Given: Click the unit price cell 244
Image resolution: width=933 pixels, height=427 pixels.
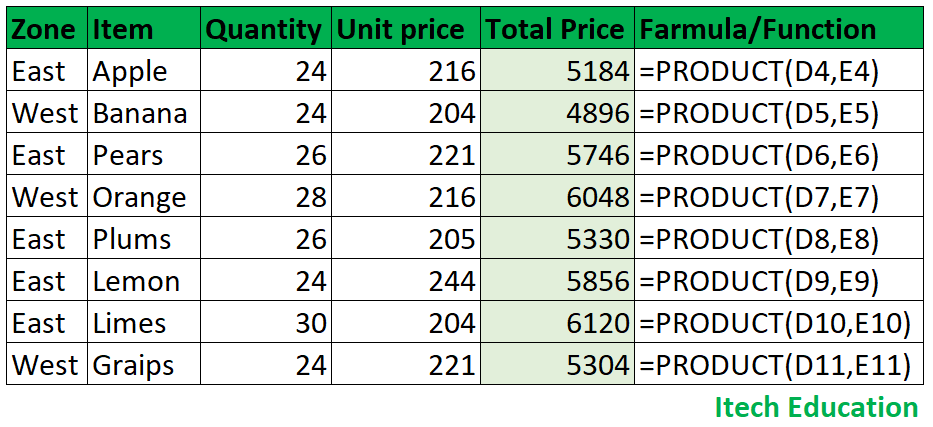Looking at the screenshot, I should 406,280.
